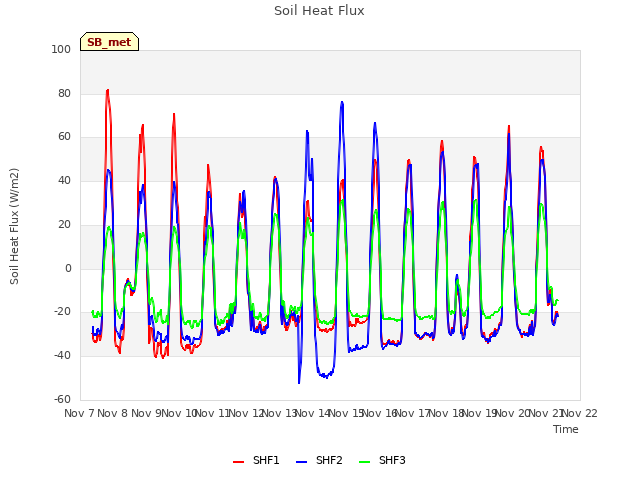Toggle the SHF3 legend entry

coord(382,460)
